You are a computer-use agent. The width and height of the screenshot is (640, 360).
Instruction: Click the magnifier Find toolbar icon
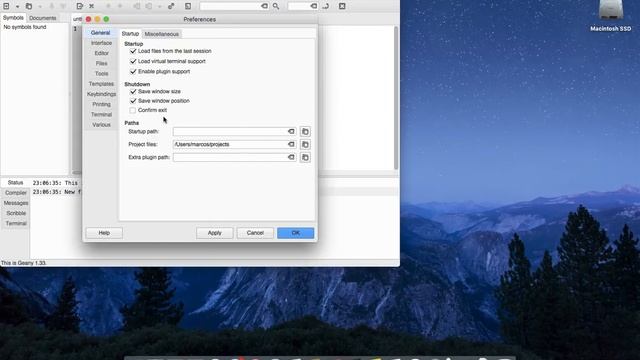pyautogui.click(x=276, y=6)
